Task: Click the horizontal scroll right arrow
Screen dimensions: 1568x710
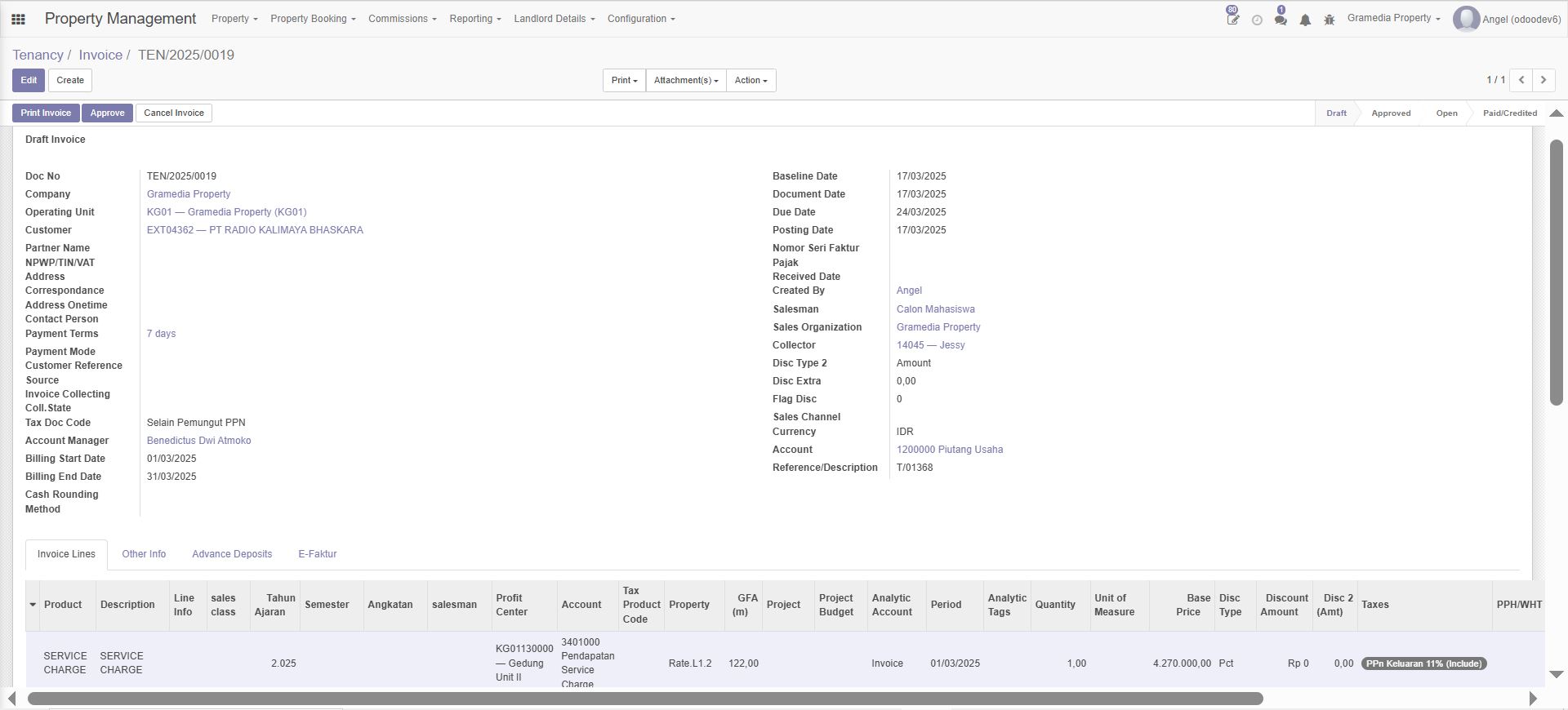Action: pyautogui.click(x=1533, y=699)
